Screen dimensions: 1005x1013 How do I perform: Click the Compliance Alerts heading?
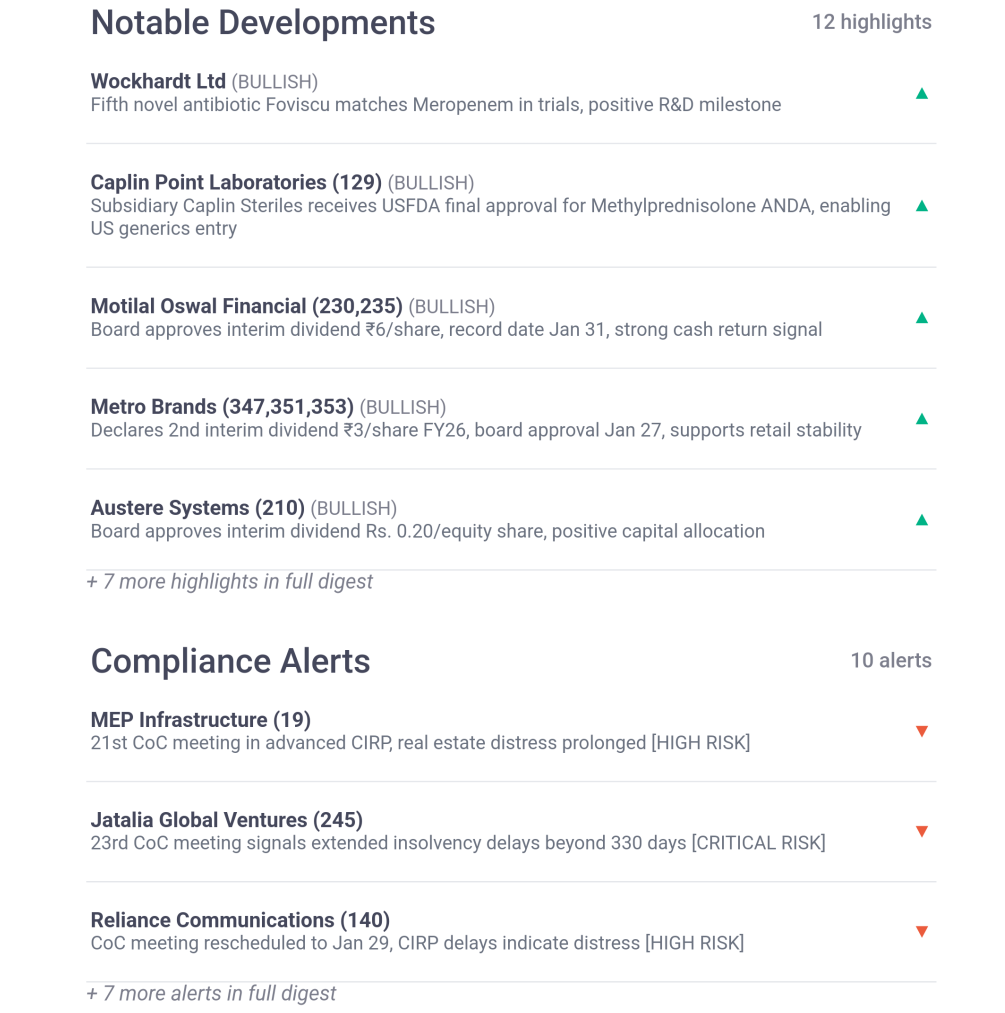[x=231, y=661]
